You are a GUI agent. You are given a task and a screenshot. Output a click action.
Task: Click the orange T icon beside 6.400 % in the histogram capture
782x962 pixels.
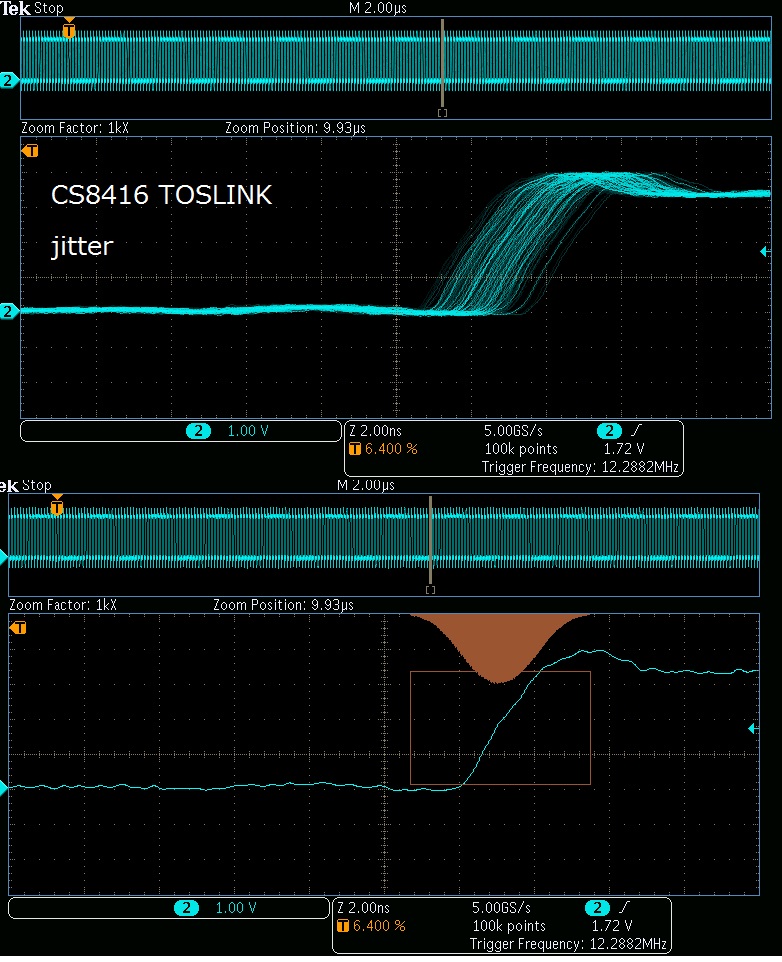(343, 925)
